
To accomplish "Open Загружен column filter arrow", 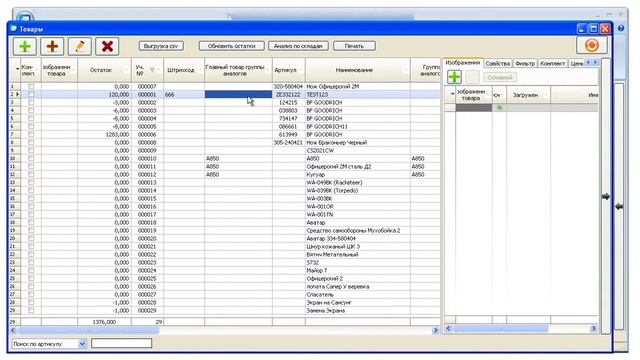I will click(x=546, y=95).
